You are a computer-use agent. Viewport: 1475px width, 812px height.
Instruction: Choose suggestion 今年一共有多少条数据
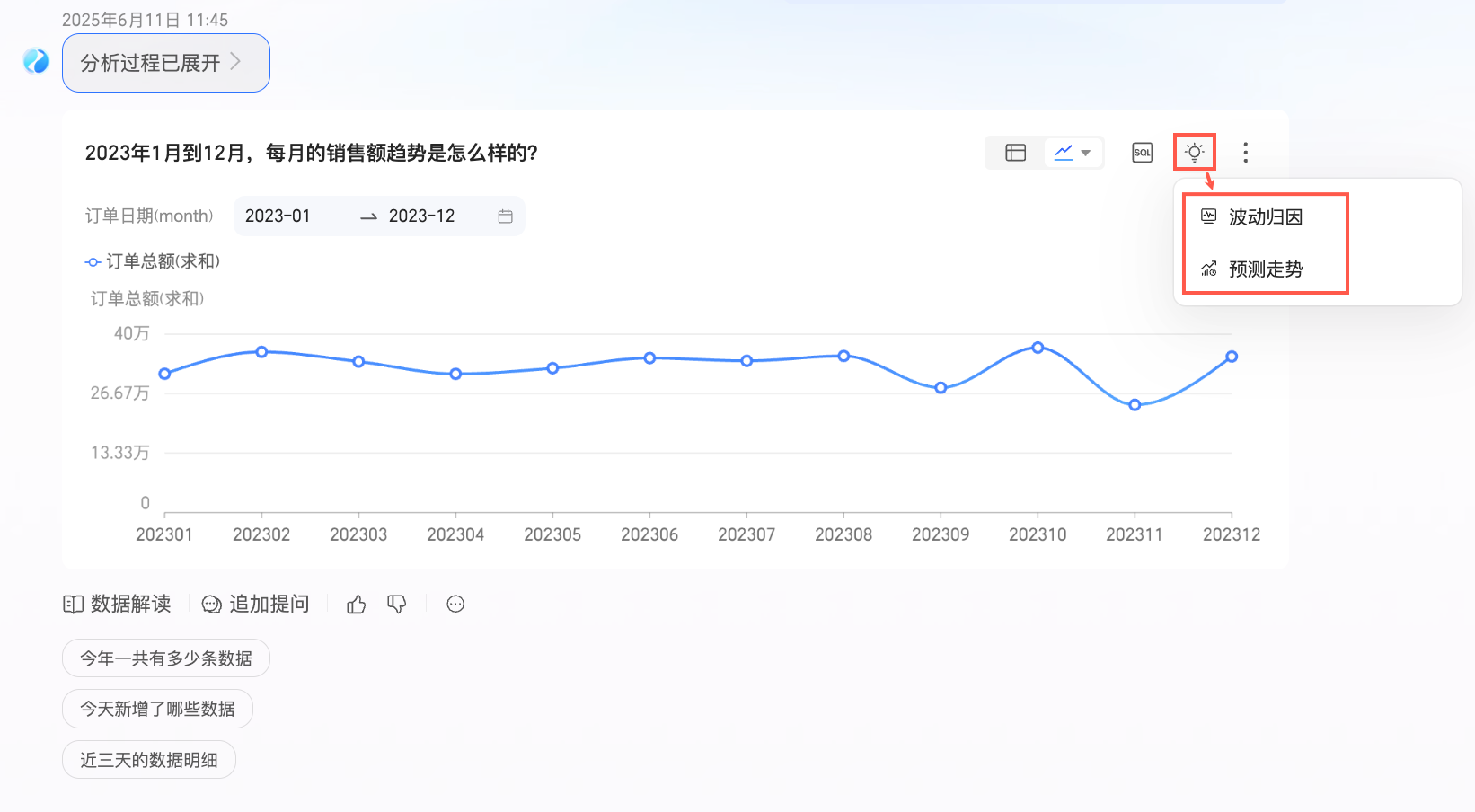click(166, 658)
